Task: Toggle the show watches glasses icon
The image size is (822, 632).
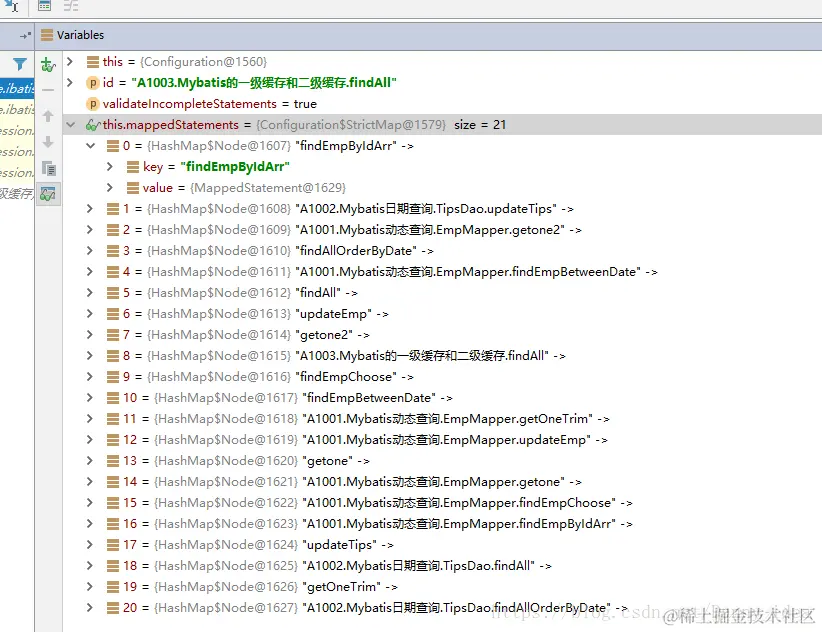Action: point(48,194)
